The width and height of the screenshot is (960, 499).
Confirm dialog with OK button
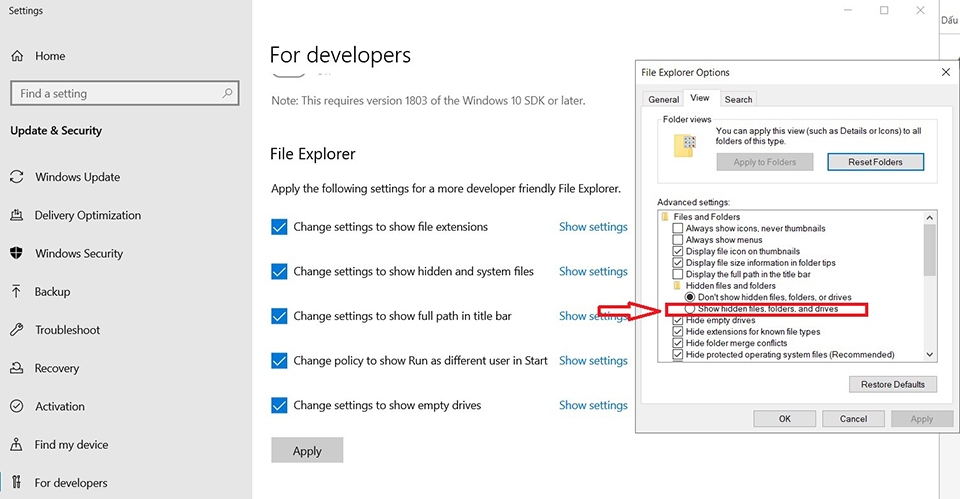(785, 419)
